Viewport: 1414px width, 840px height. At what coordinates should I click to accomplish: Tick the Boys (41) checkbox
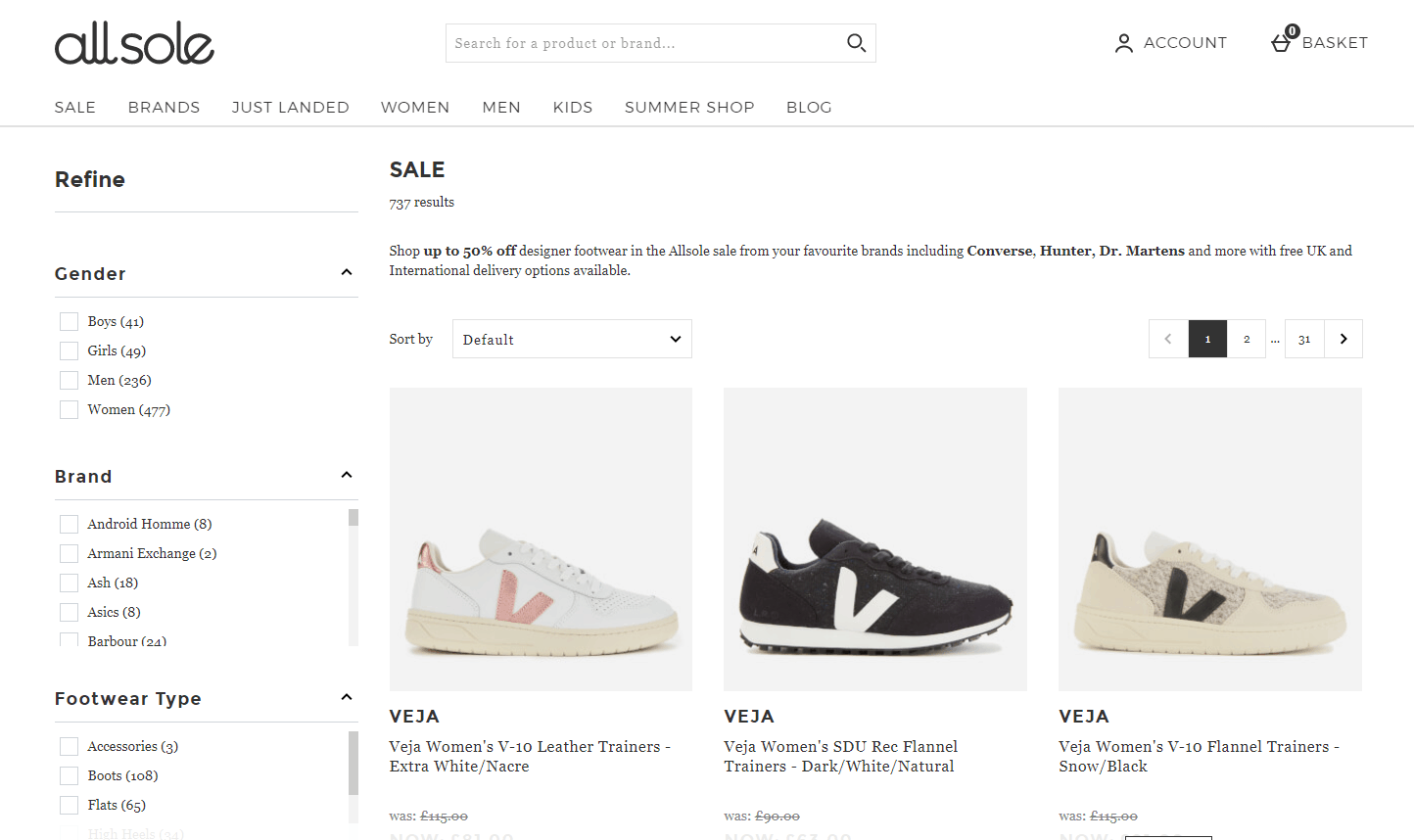point(69,321)
